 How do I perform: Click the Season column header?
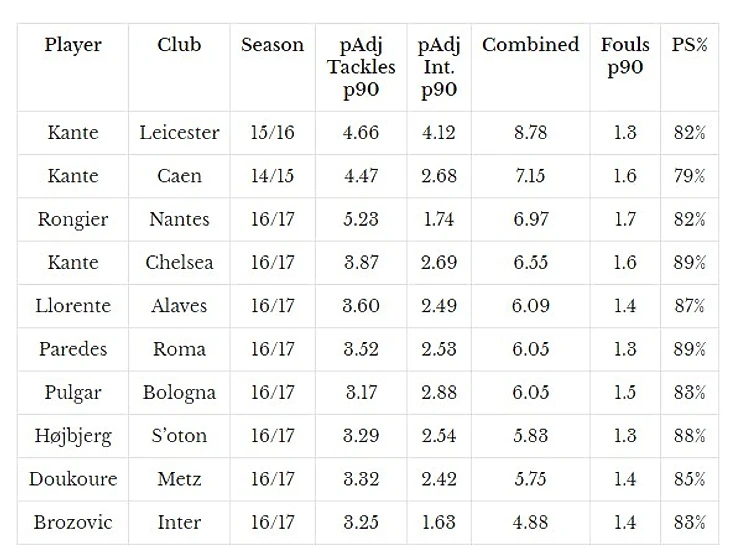point(272,46)
